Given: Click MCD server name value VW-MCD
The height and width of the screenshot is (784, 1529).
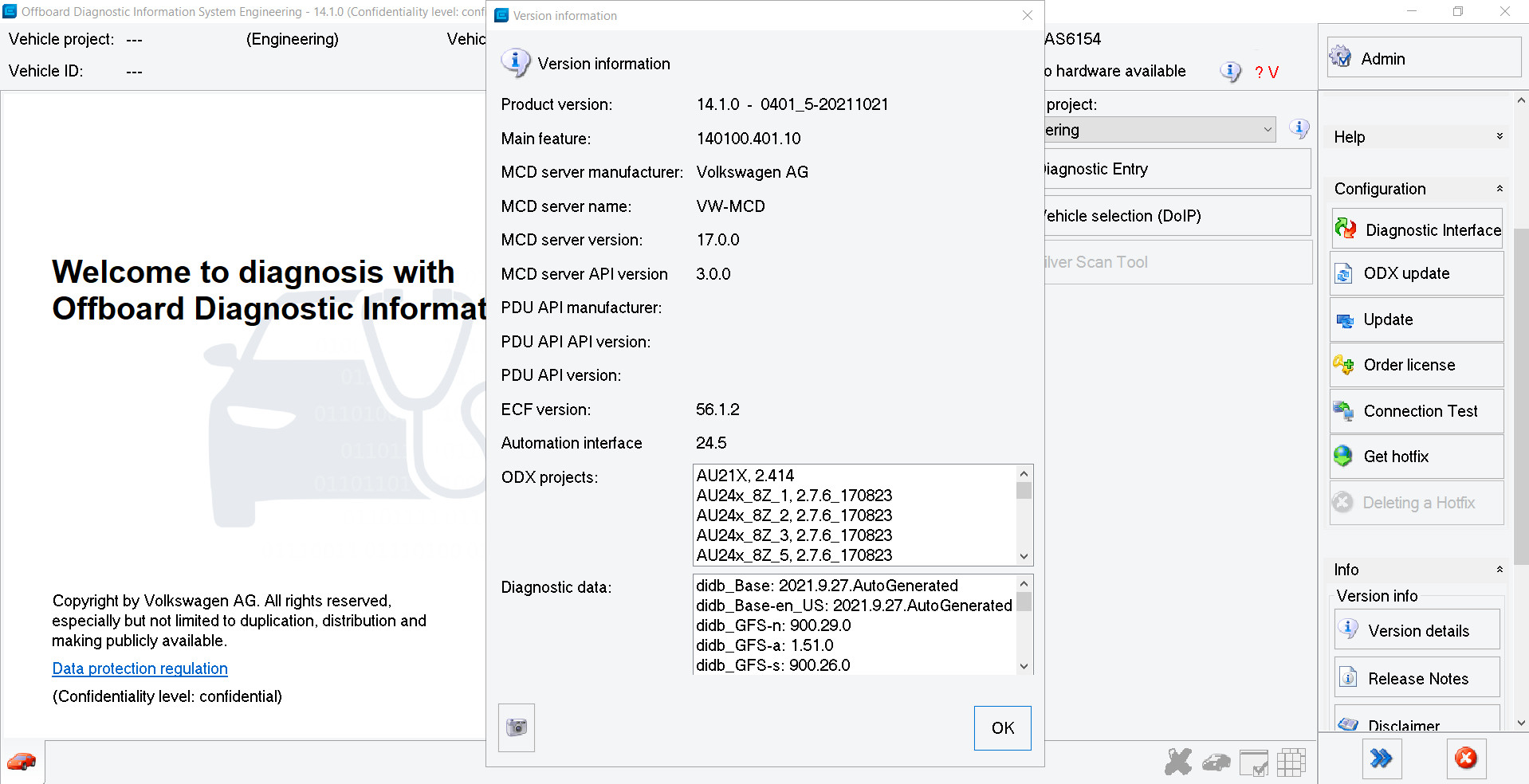Looking at the screenshot, I should pyautogui.click(x=730, y=206).
